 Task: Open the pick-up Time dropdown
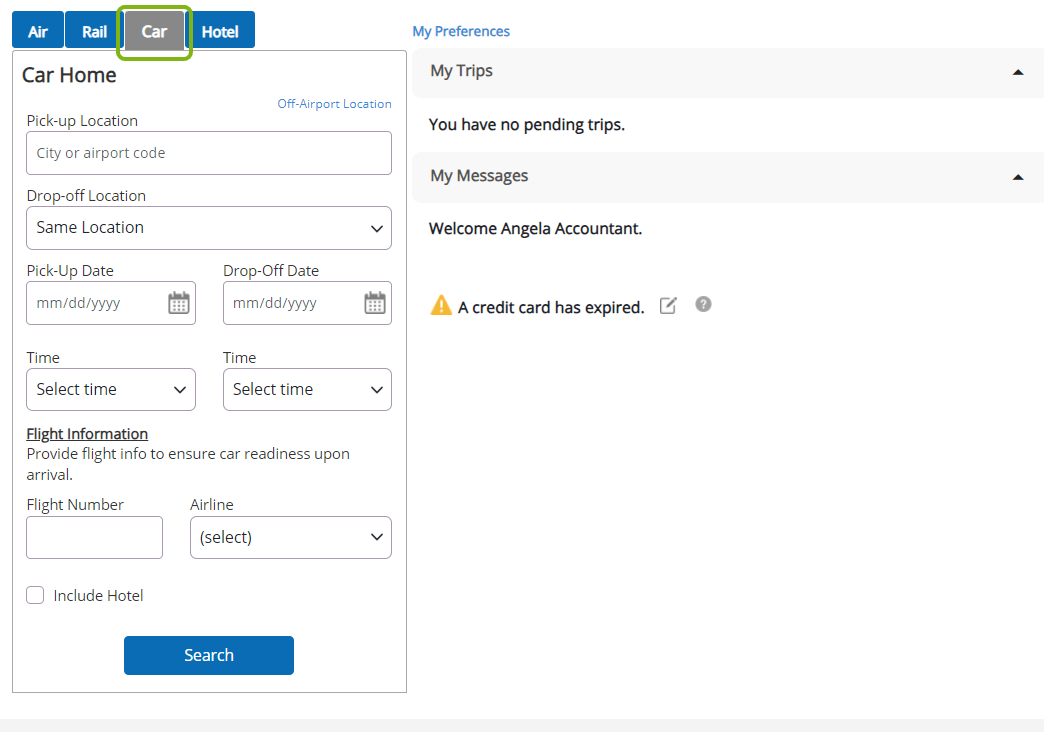110,389
